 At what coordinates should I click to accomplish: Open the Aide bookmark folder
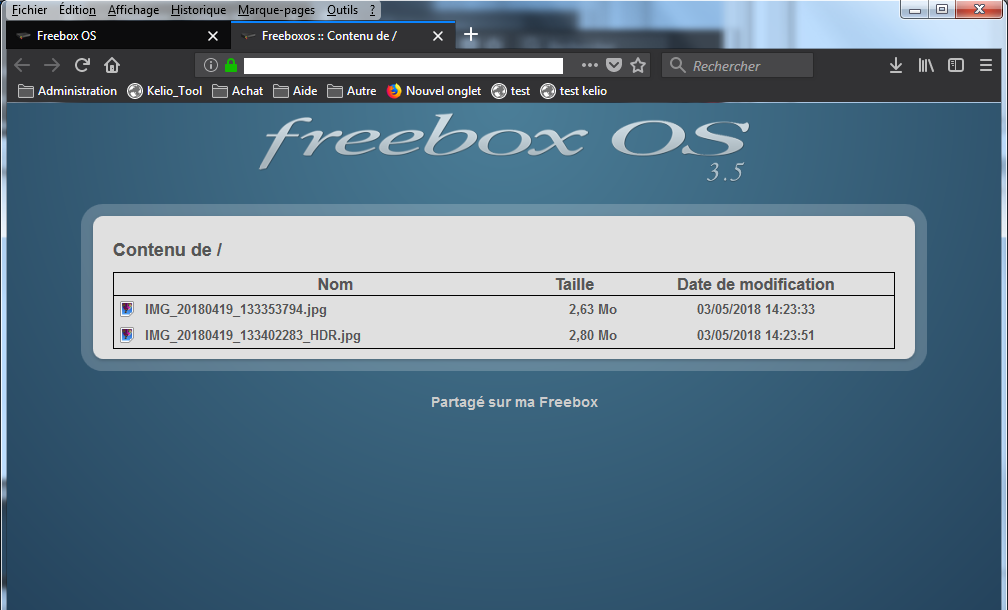pos(294,91)
